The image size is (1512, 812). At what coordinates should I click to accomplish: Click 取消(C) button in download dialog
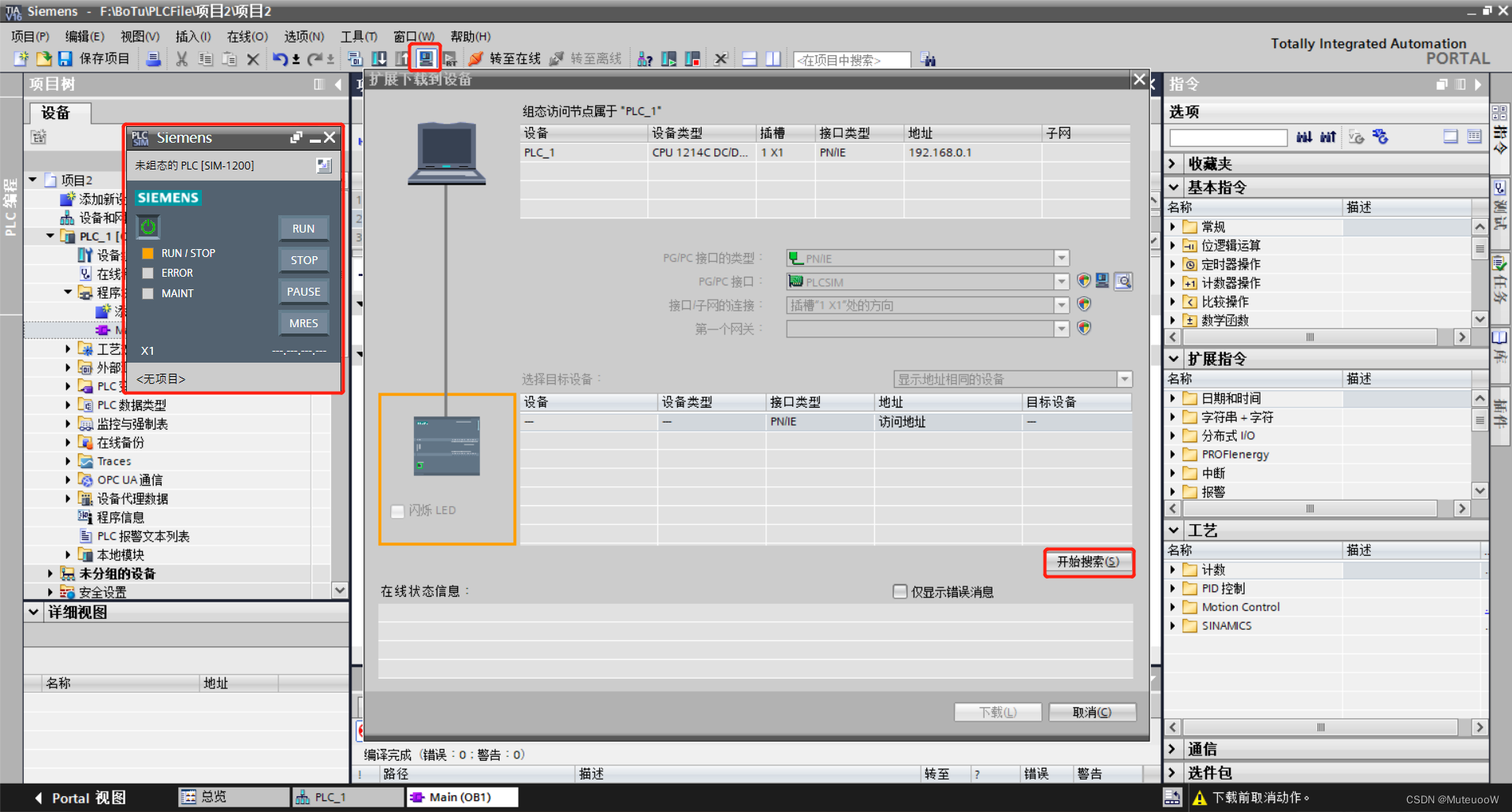coord(1093,712)
